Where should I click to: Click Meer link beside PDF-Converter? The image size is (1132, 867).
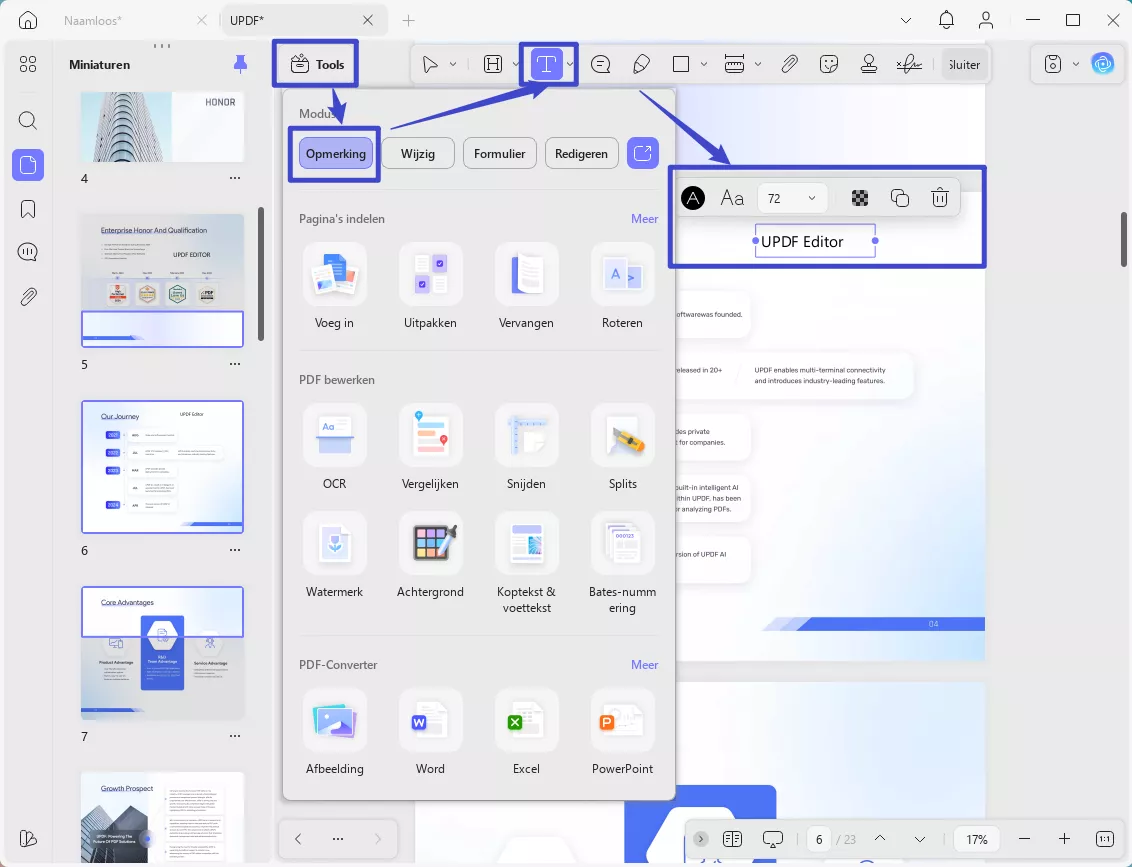[644, 665]
